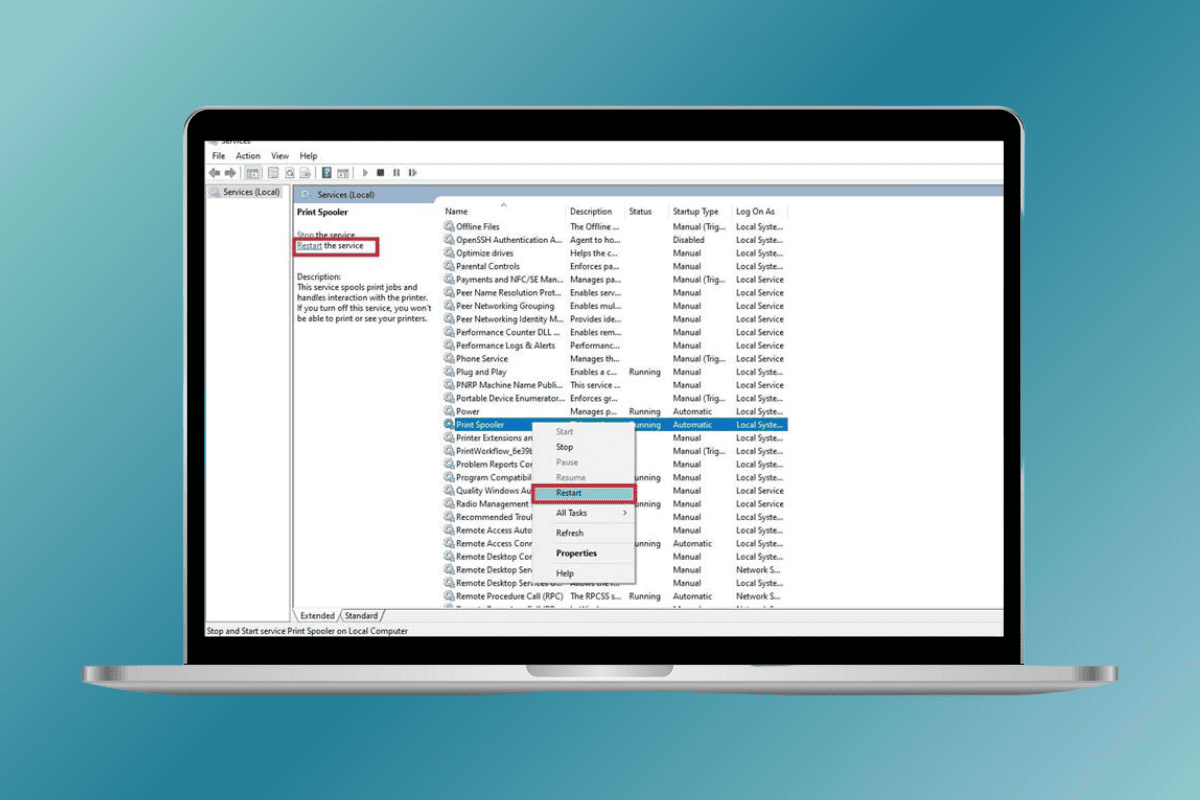The image size is (1200, 800).
Task: Select Services (Local) in the console tree
Action: click(244, 192)
